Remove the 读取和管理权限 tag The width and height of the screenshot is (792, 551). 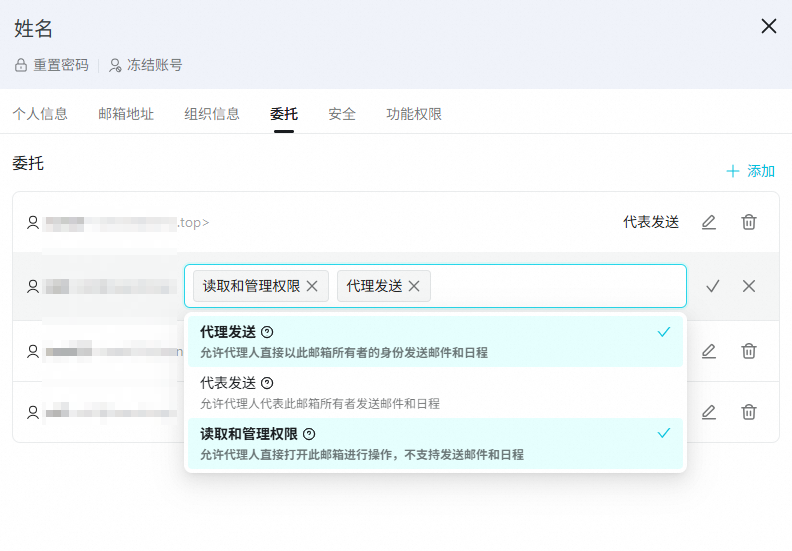tap(312, 286)
